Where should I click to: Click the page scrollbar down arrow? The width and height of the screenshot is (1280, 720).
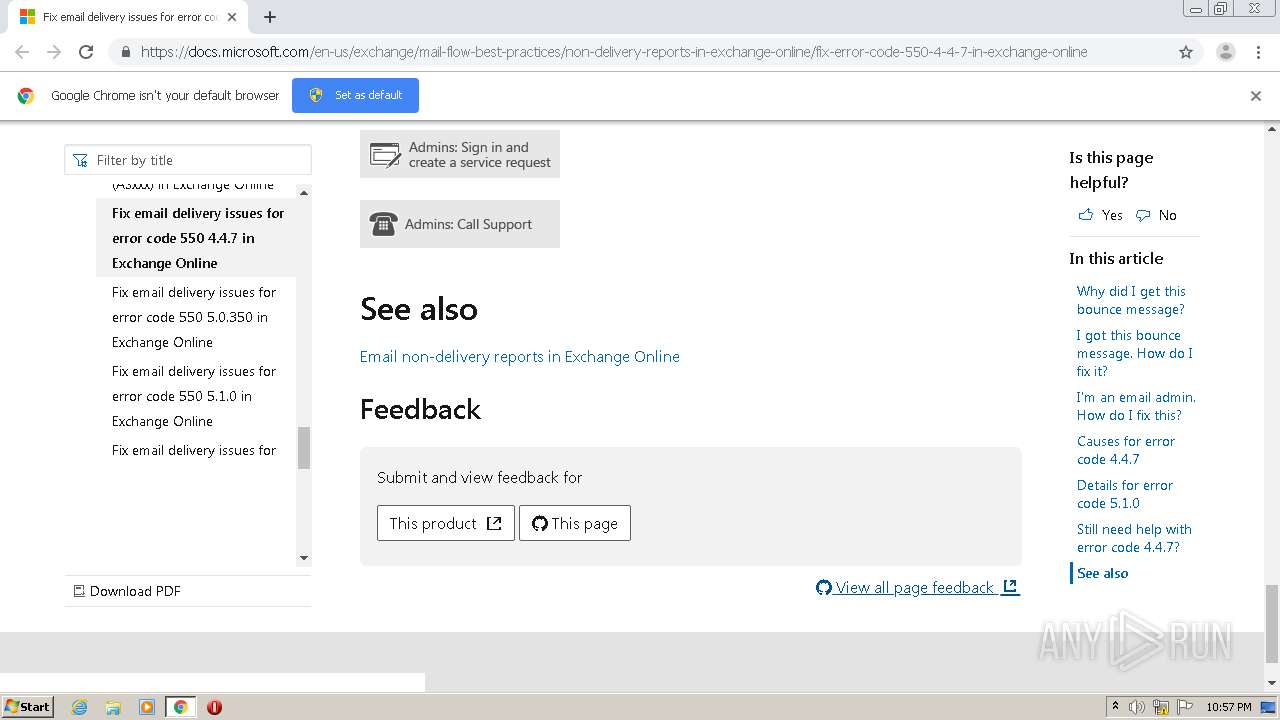[x=1272, y=683]
